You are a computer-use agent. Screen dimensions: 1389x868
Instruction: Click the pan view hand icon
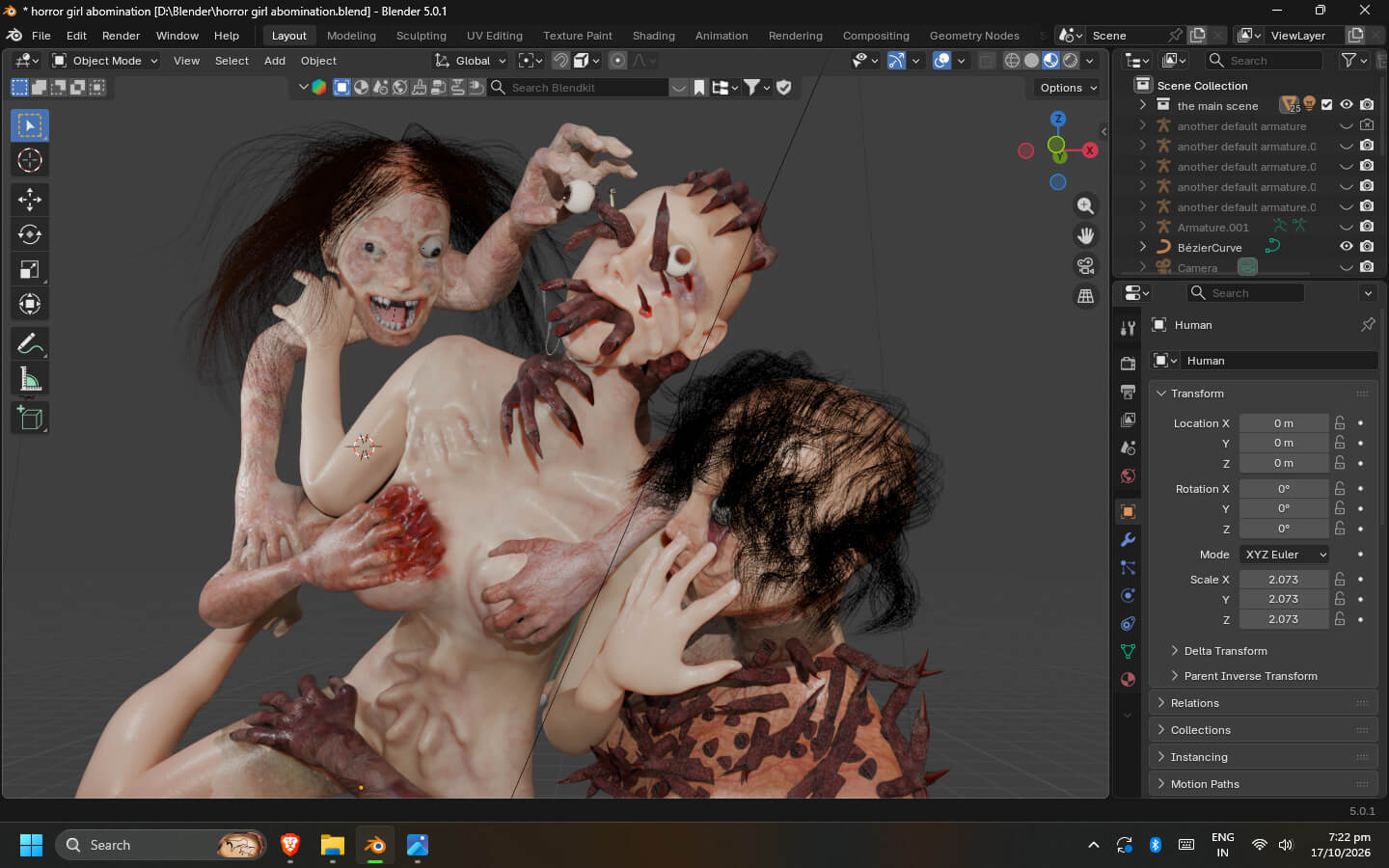pyautogui.click(x=1086, y=235)
